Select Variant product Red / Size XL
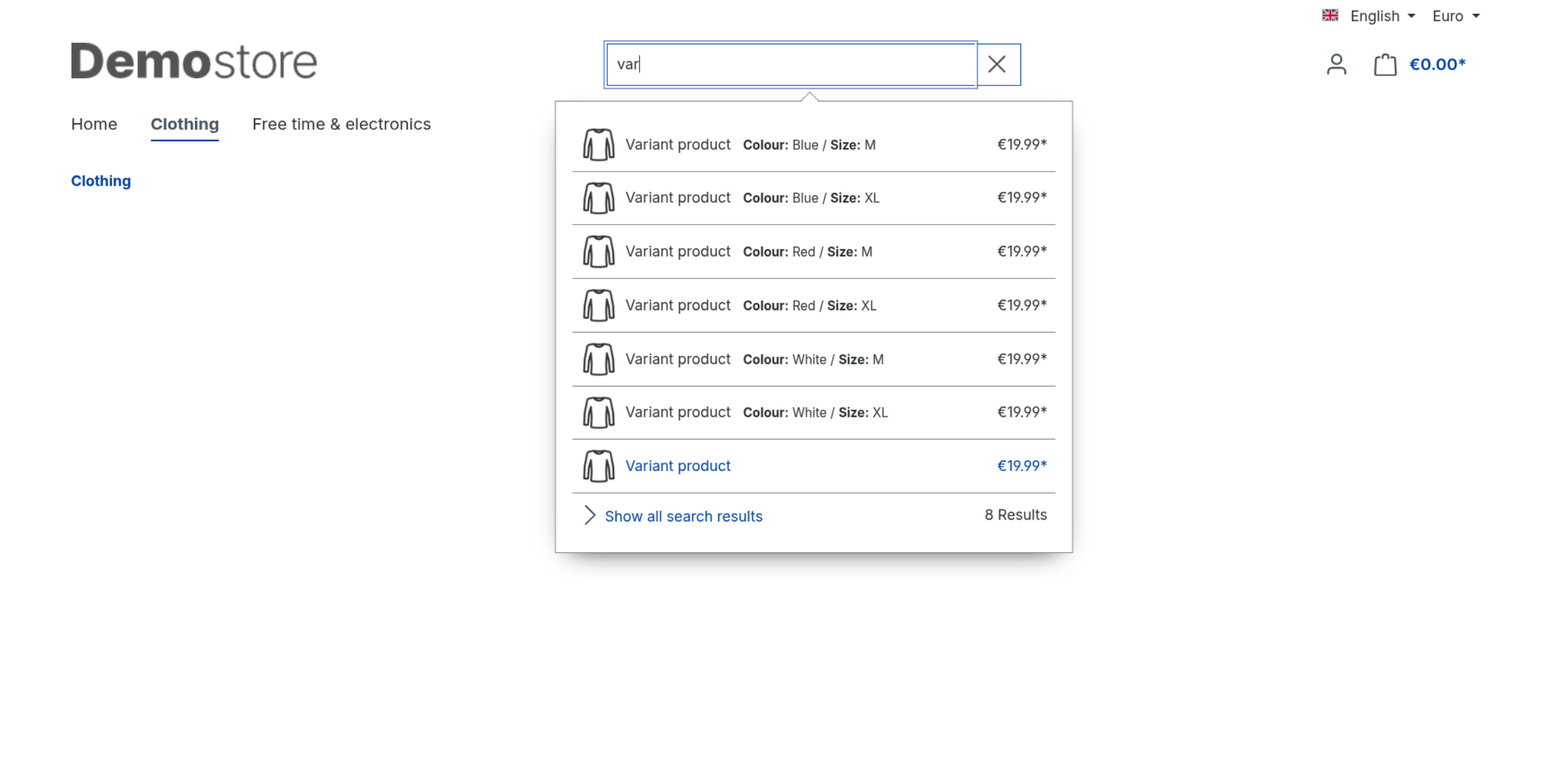1562x784 pixels. click(x=813, y=306)
